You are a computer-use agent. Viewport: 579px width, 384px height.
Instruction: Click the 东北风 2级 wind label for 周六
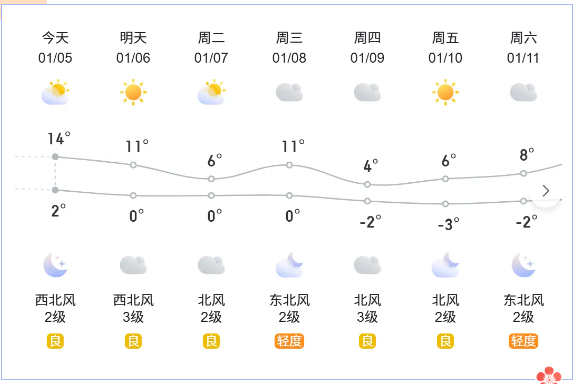tap(523, 308)
